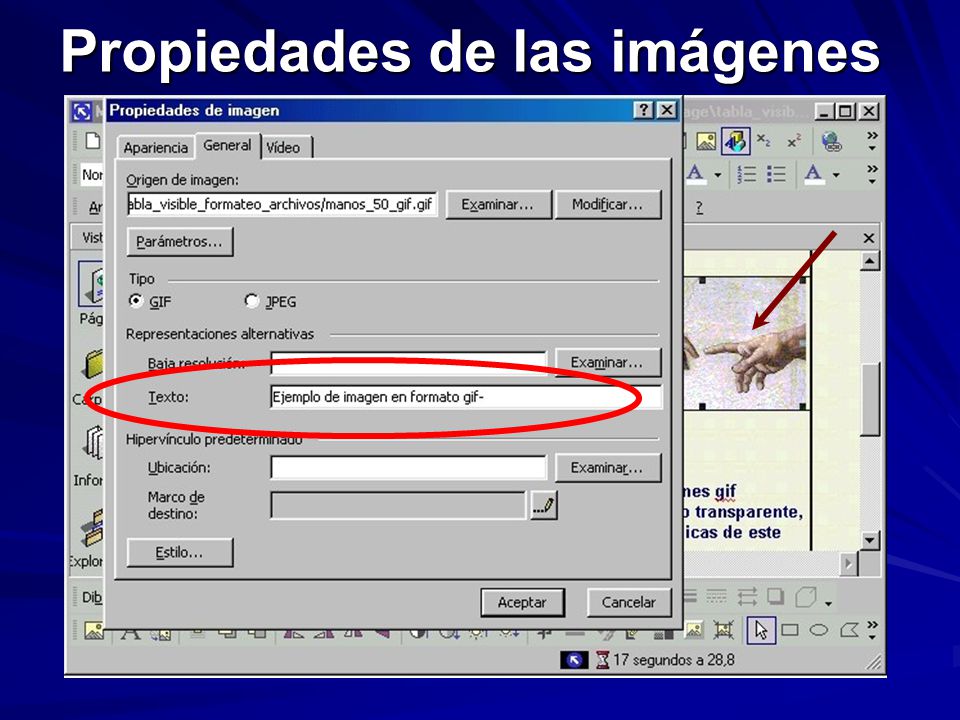The width and height of the screenshot is (960, 720).
Task: Click the restore picture icon left of resample
Action: 694,630
